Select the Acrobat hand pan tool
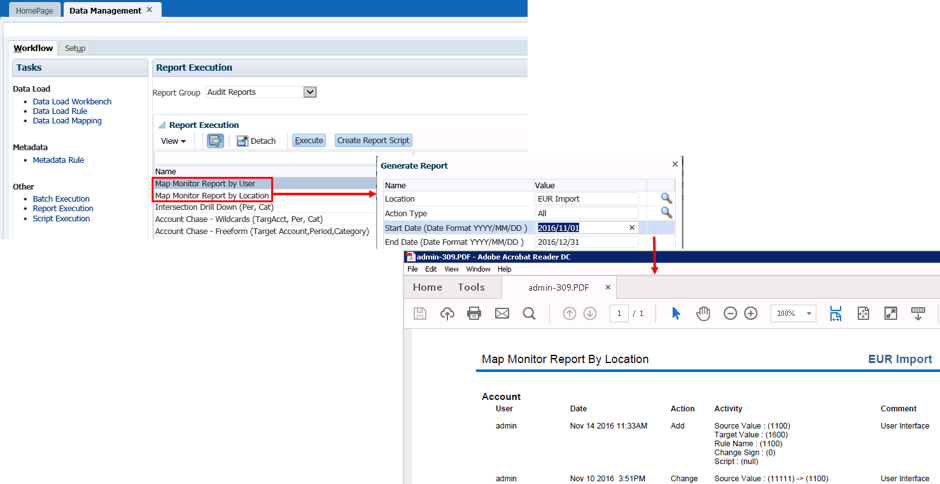Image resolution: width=940 pixels, height=484 pixels. (x=703, y=314)
